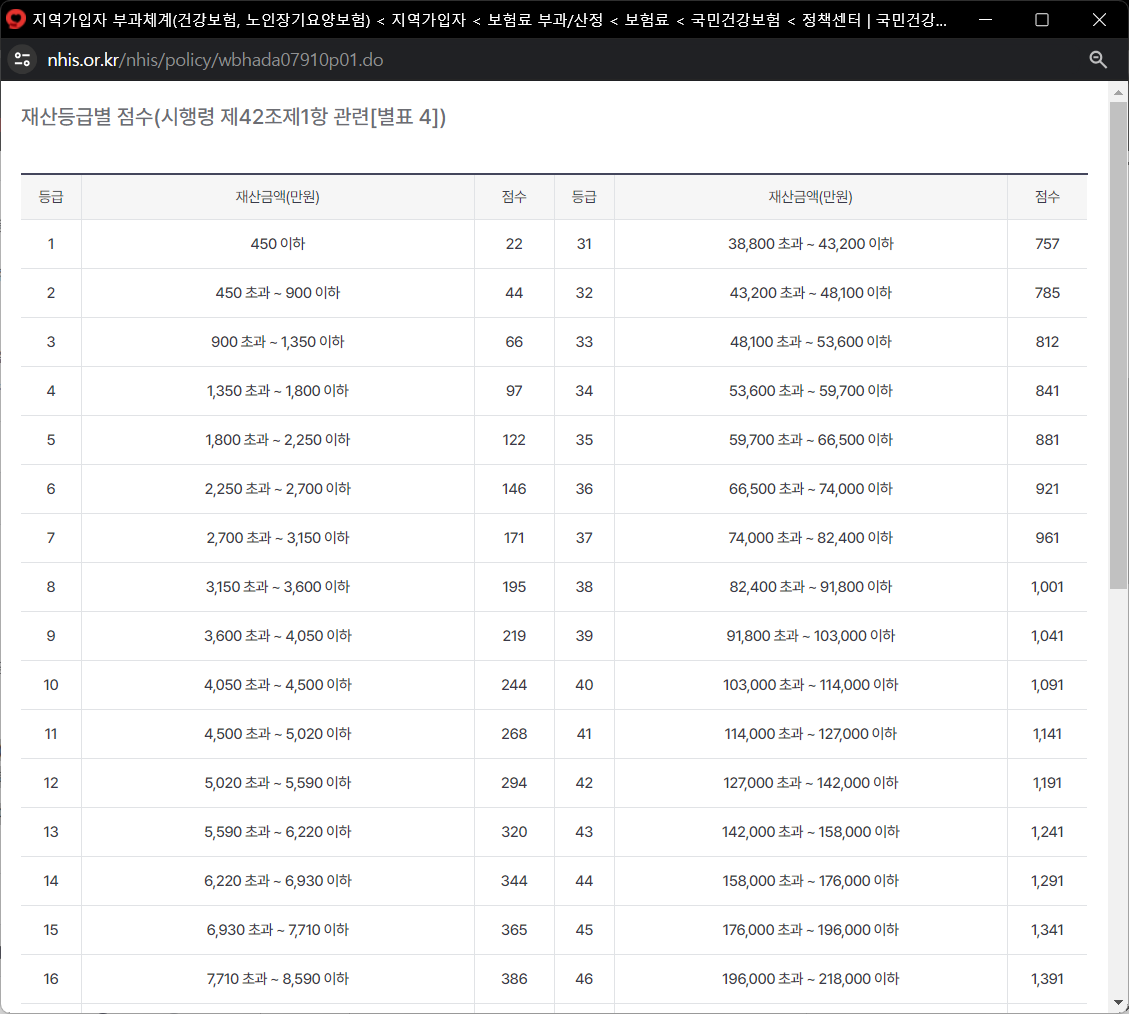Click score value '1,001' for grade 38
The width and height of the screenshot is (1129, 1014).
(1047, 587)
